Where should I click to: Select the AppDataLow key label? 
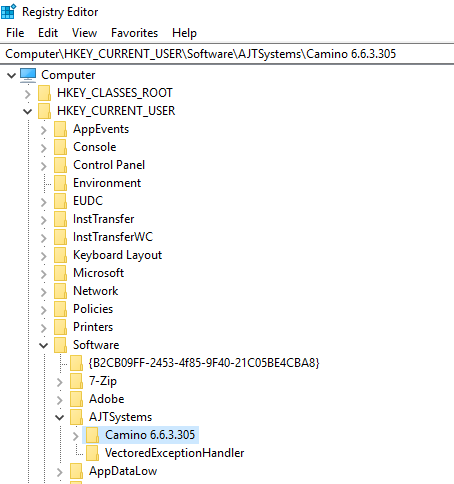123,471
